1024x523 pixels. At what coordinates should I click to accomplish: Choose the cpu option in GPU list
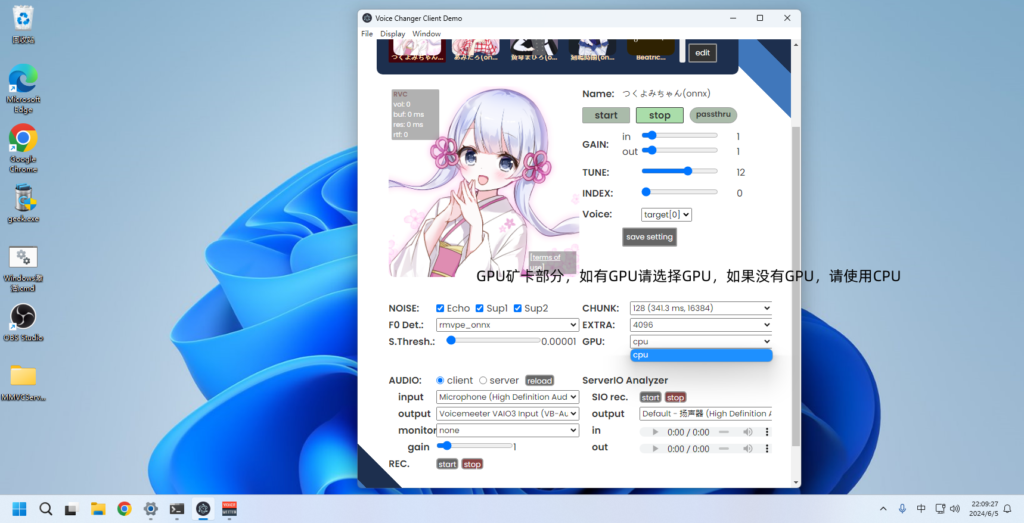[x=701, y=355]
